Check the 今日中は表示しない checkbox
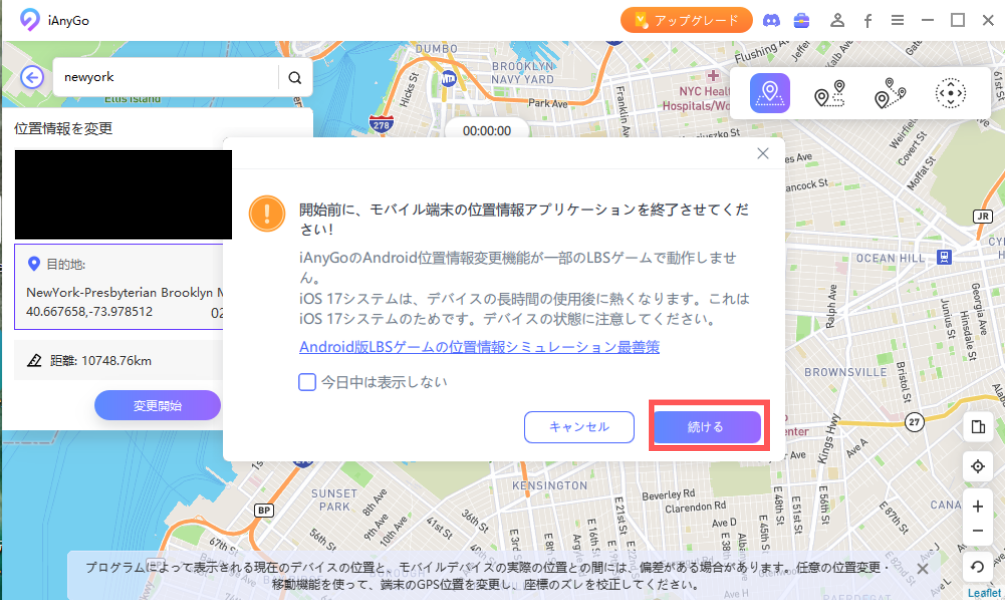Image resolution: width=1005 pixels, height=600 pixels. click(x=308, y=382)
